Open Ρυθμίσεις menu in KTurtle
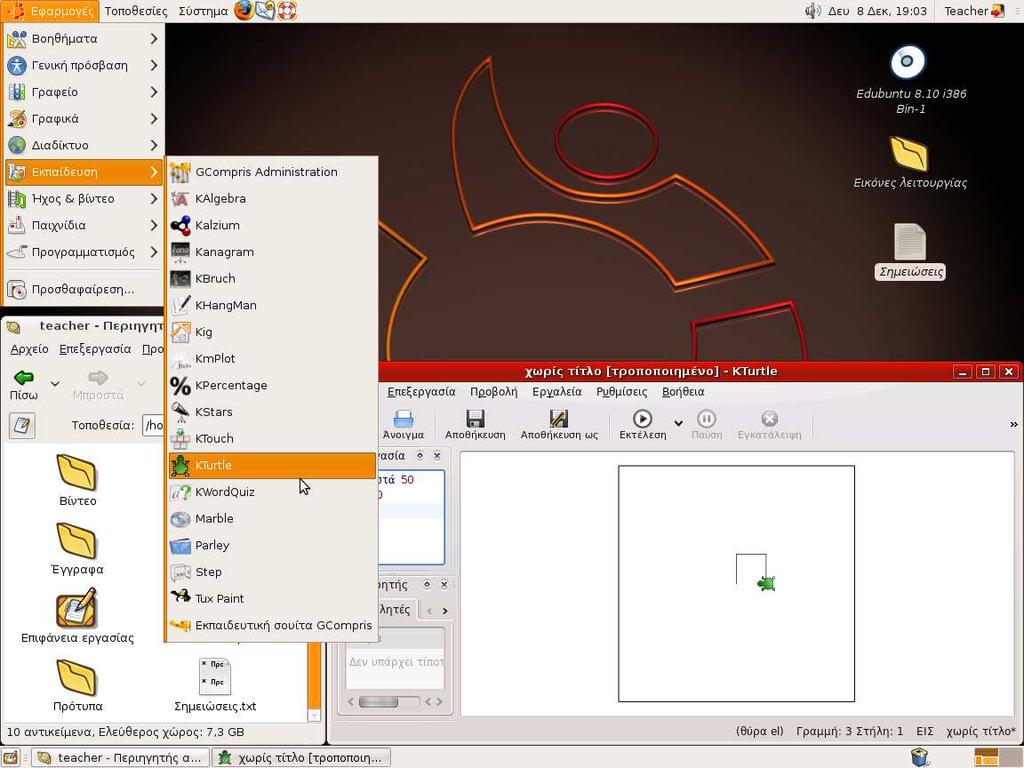1024x768 pixels. point(622,392)
